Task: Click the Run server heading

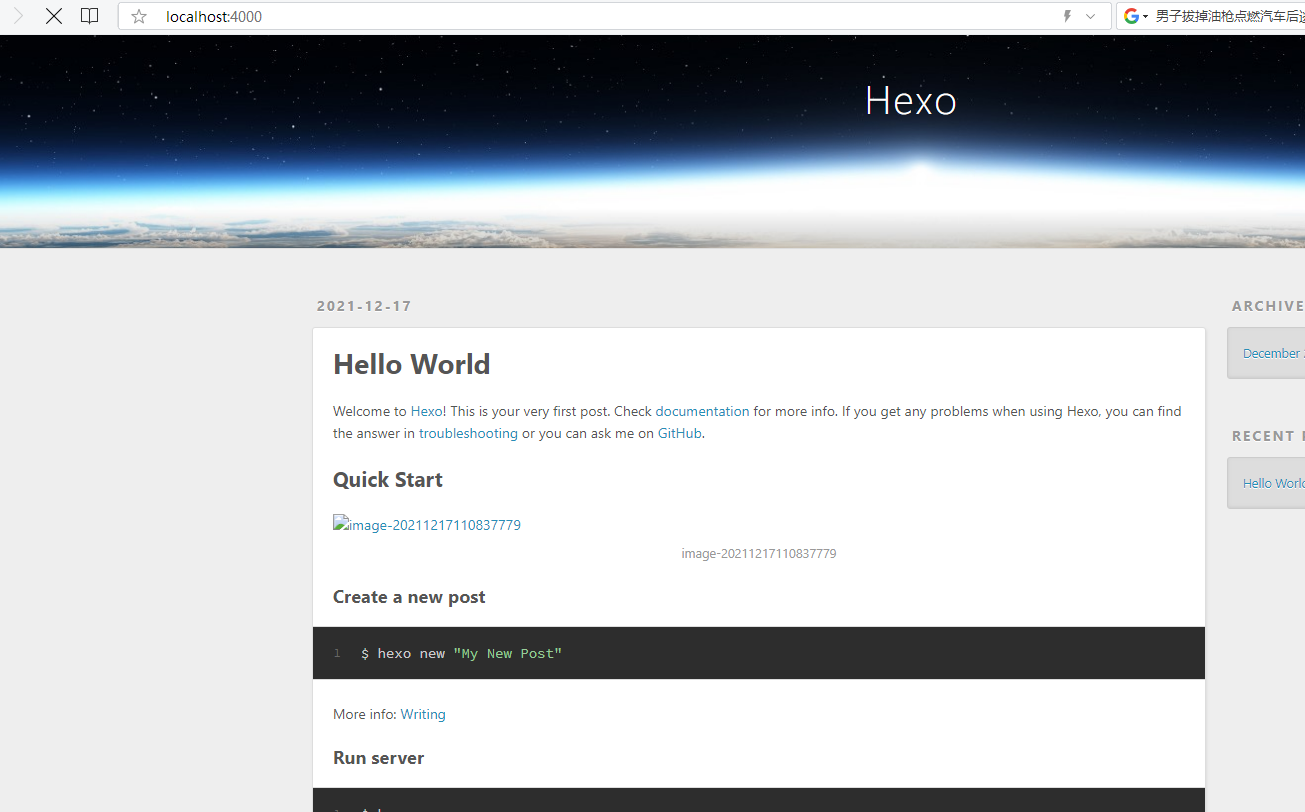Action: [378, 758]
